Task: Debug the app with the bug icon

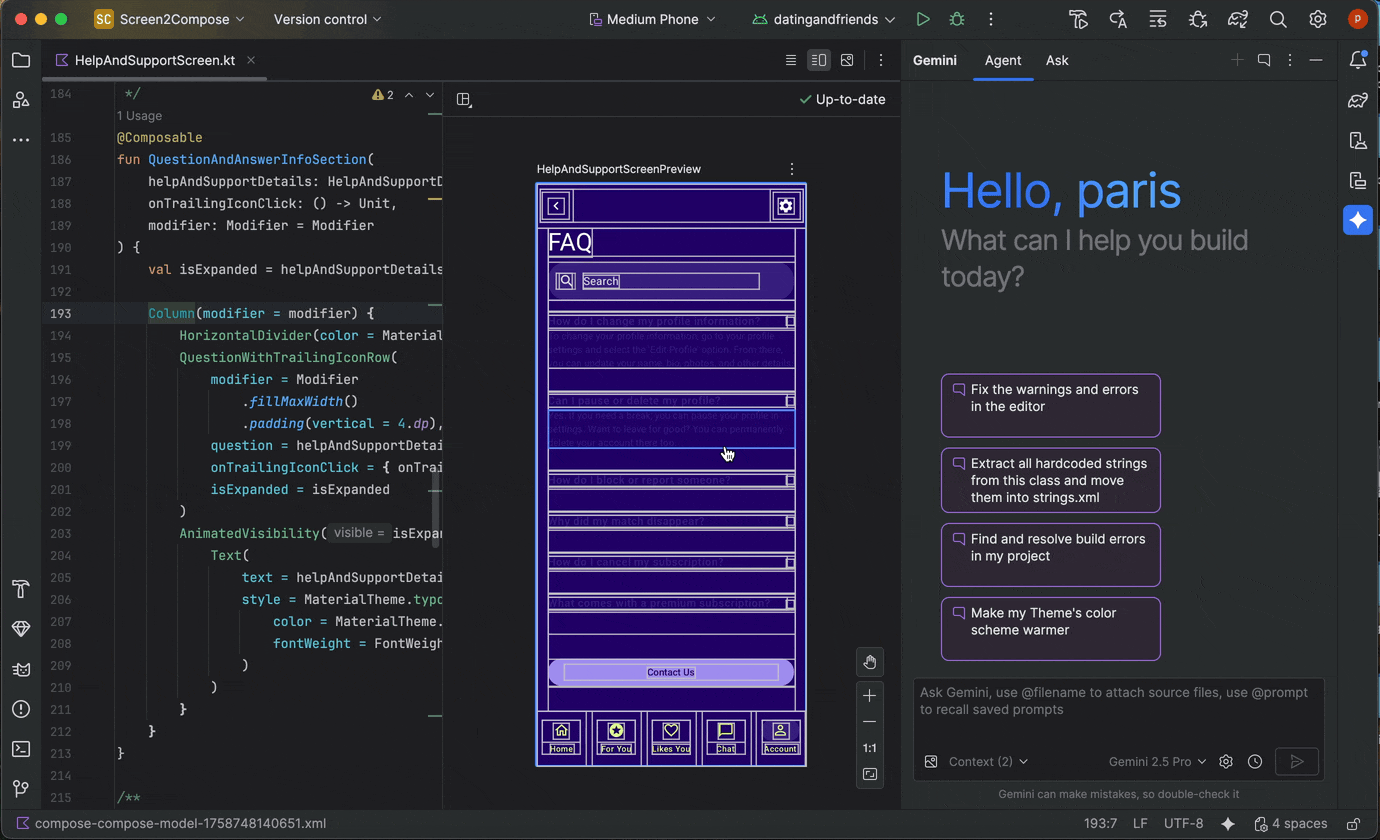Action: (956, 19)
